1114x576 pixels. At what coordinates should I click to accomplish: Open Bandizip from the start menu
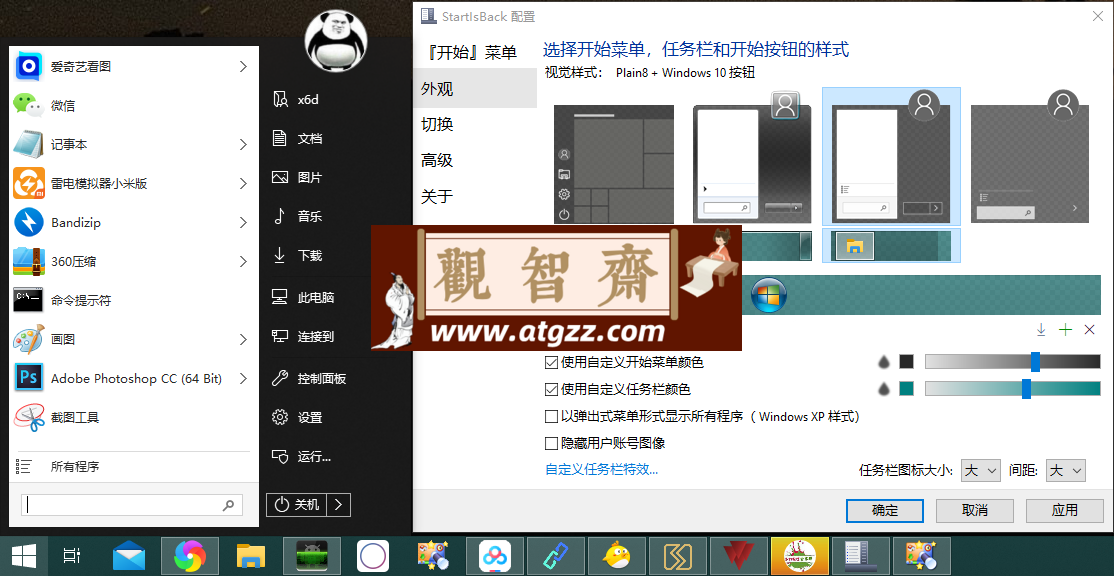pyautogui.click(x=133, y=222)
